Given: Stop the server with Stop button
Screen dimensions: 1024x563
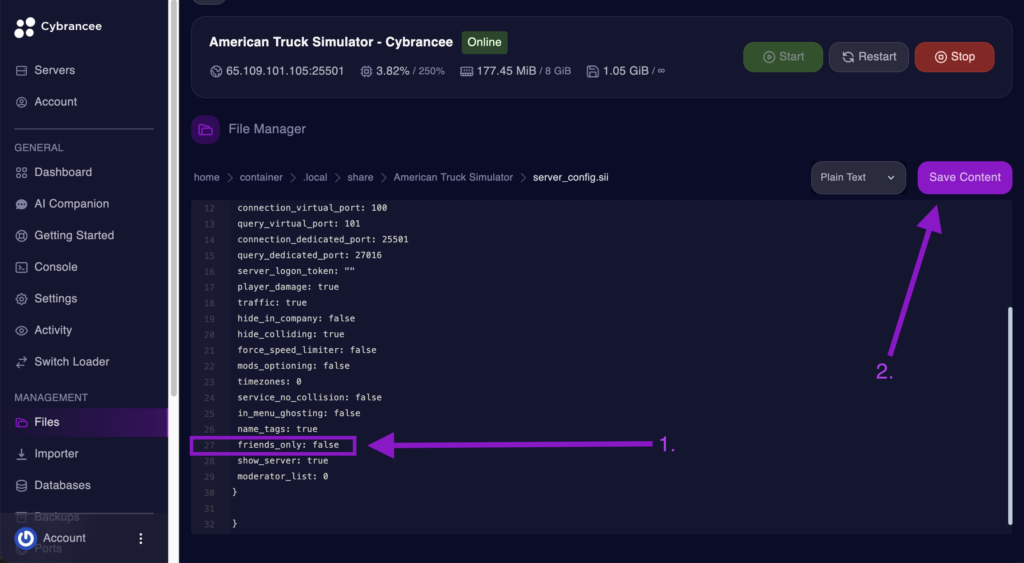Looking at the screenshot, I should (x=954, y=57).
